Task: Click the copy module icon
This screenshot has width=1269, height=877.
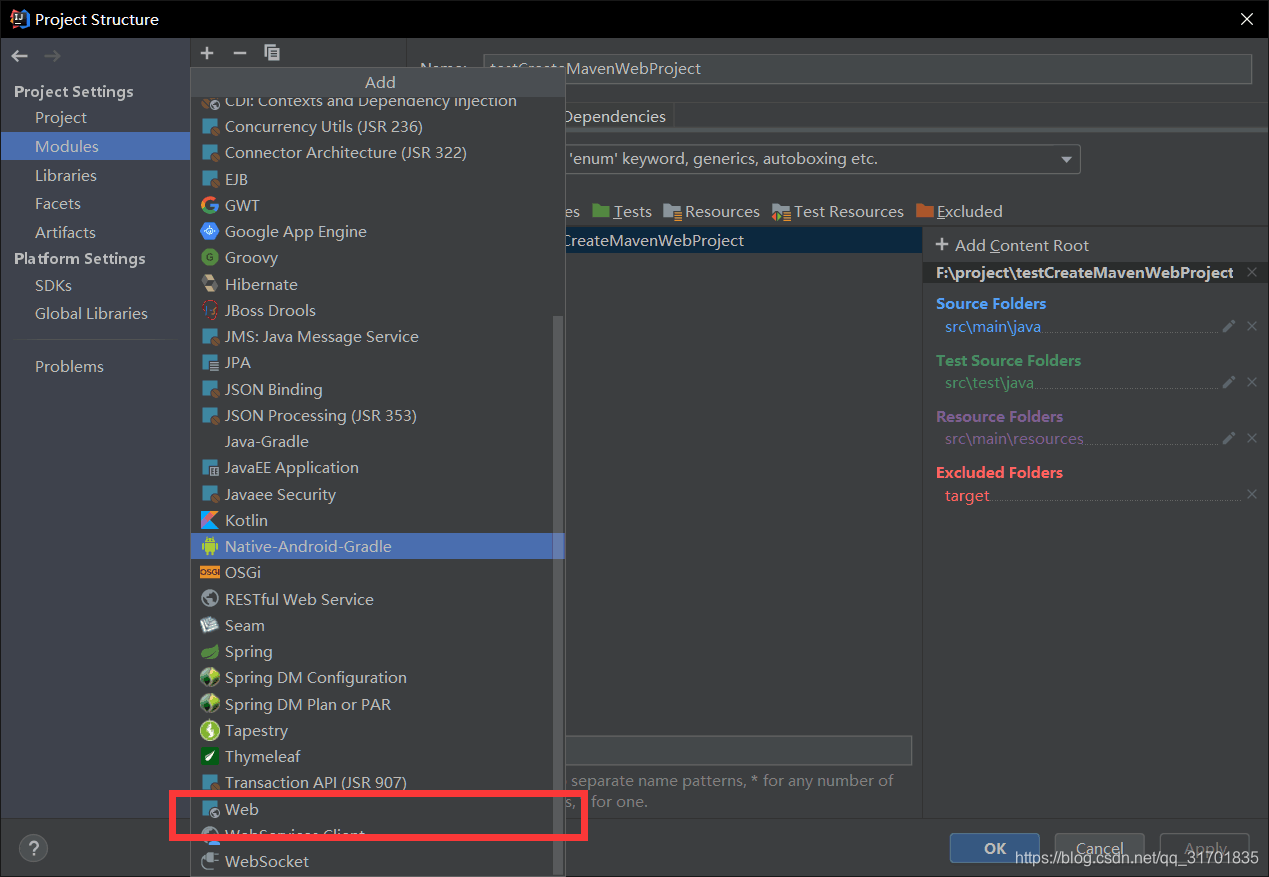Action: [x=272, y=53]
